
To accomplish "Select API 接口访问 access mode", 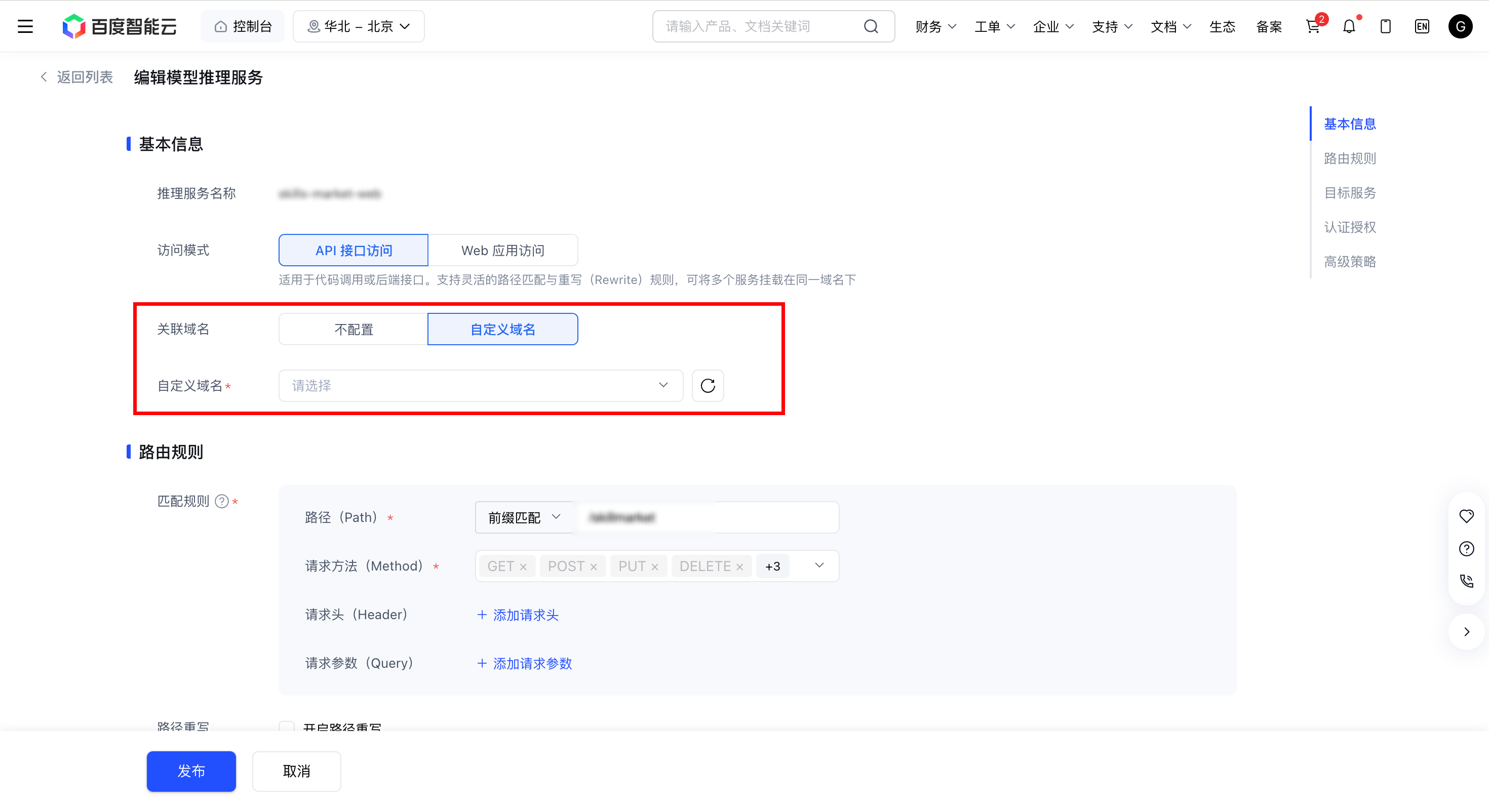I will pyautogui.click(x=353, y=250).
